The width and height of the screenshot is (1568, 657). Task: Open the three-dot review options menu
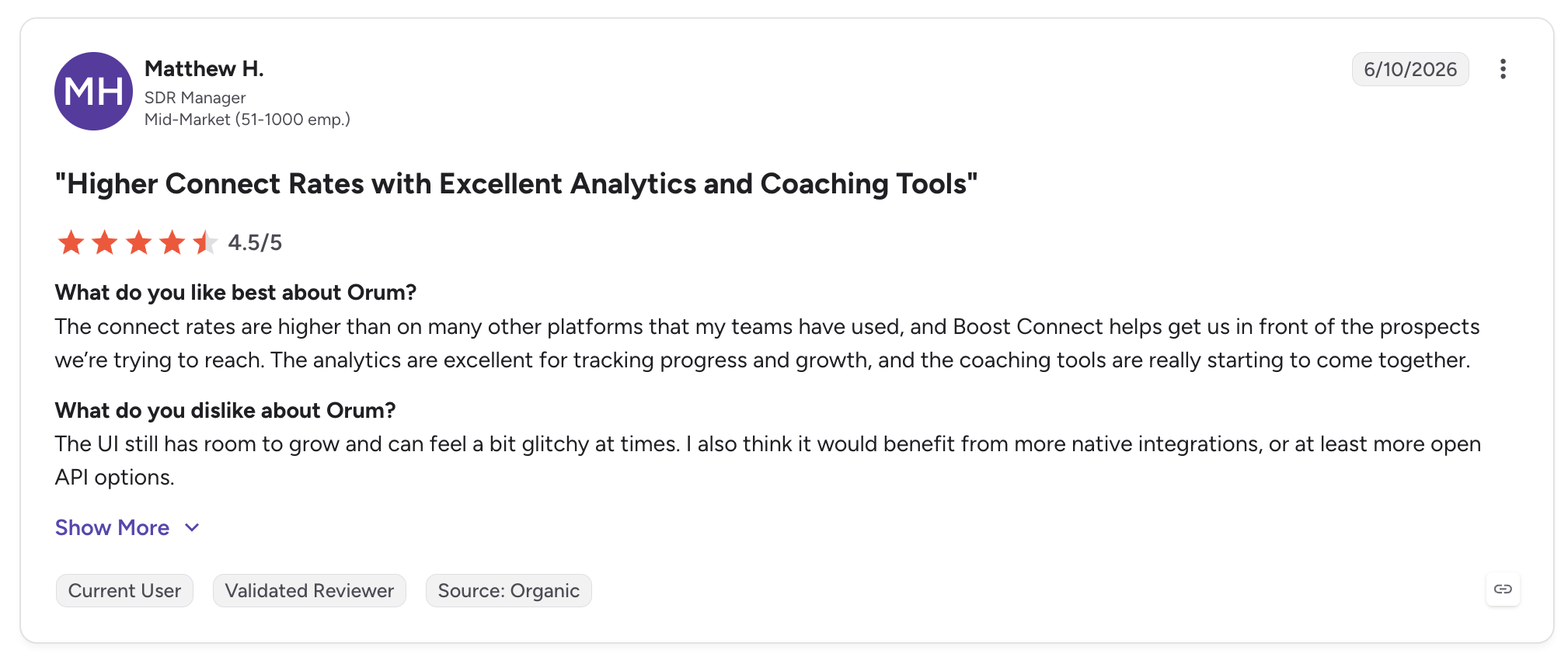1503,69
